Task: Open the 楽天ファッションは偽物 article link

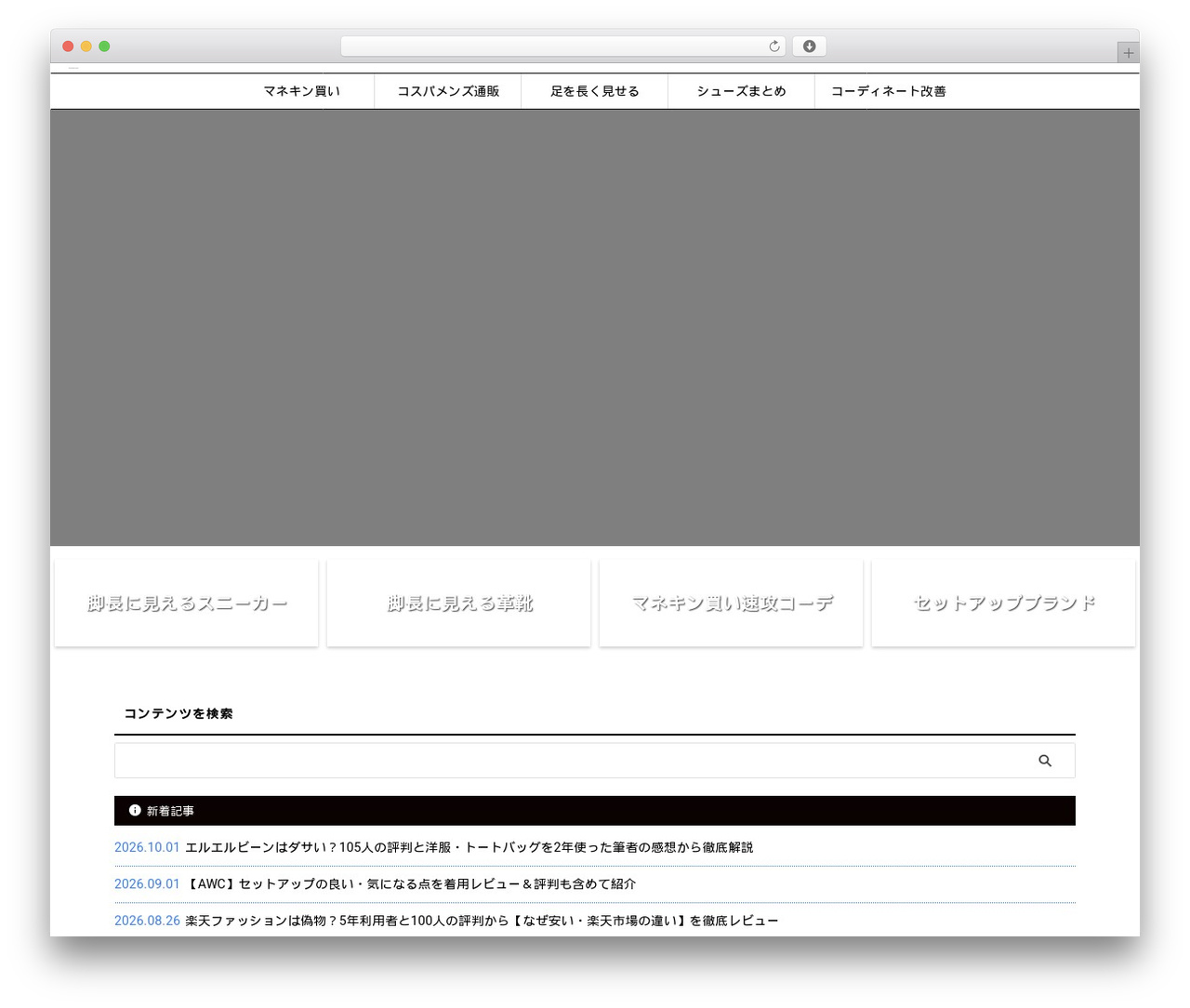Action: [x=482, y=921]
